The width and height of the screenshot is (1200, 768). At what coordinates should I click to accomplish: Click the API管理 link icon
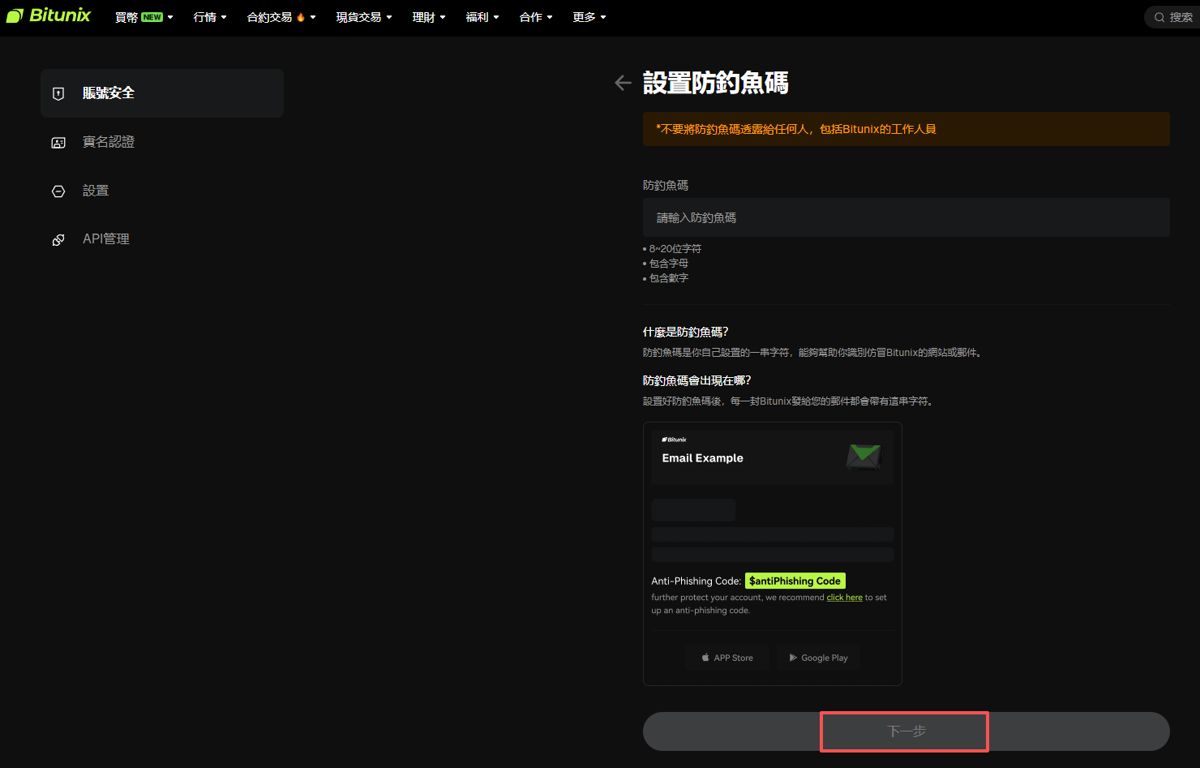58,240
